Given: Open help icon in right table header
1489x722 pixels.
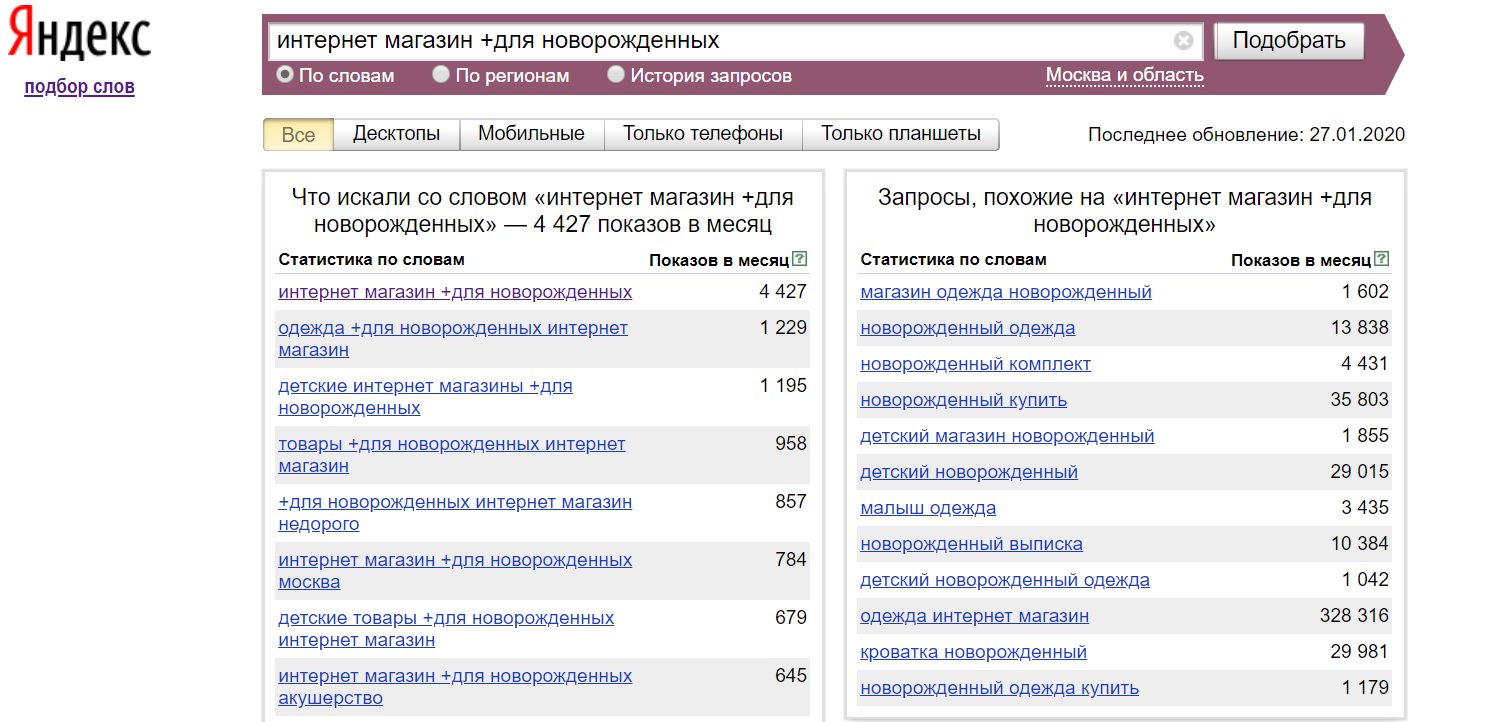Looking at the screenshot, I should pyautogui.click(x=1381, y=259).
